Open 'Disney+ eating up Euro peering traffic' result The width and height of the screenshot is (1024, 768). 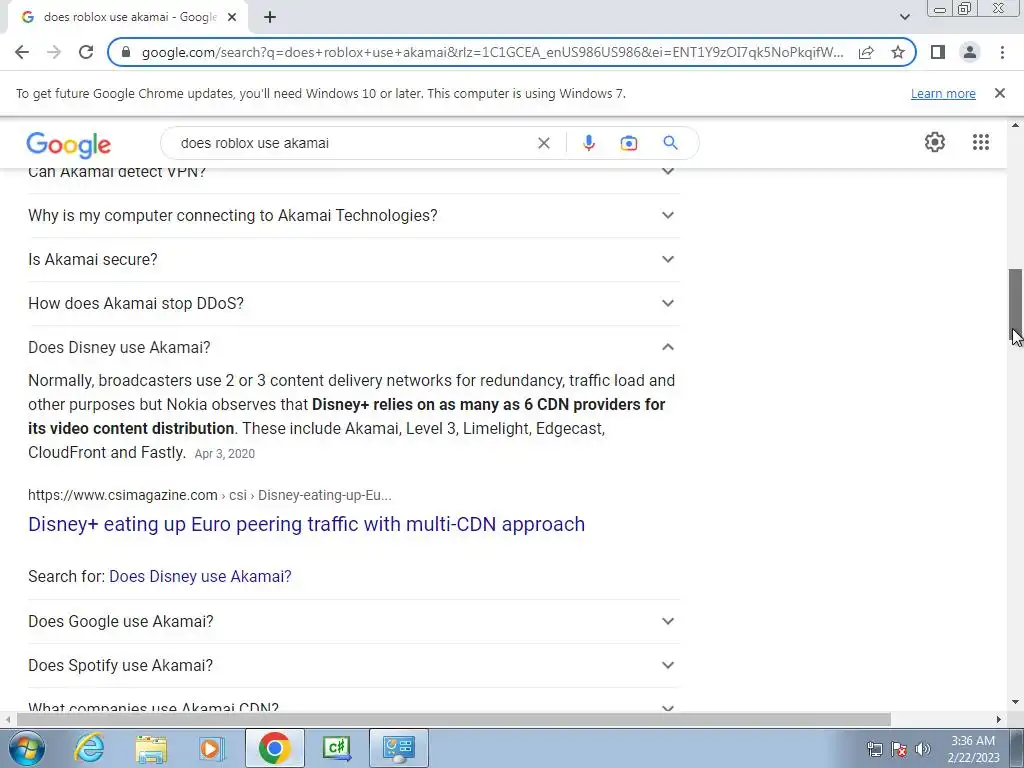(x=306, y=524)
